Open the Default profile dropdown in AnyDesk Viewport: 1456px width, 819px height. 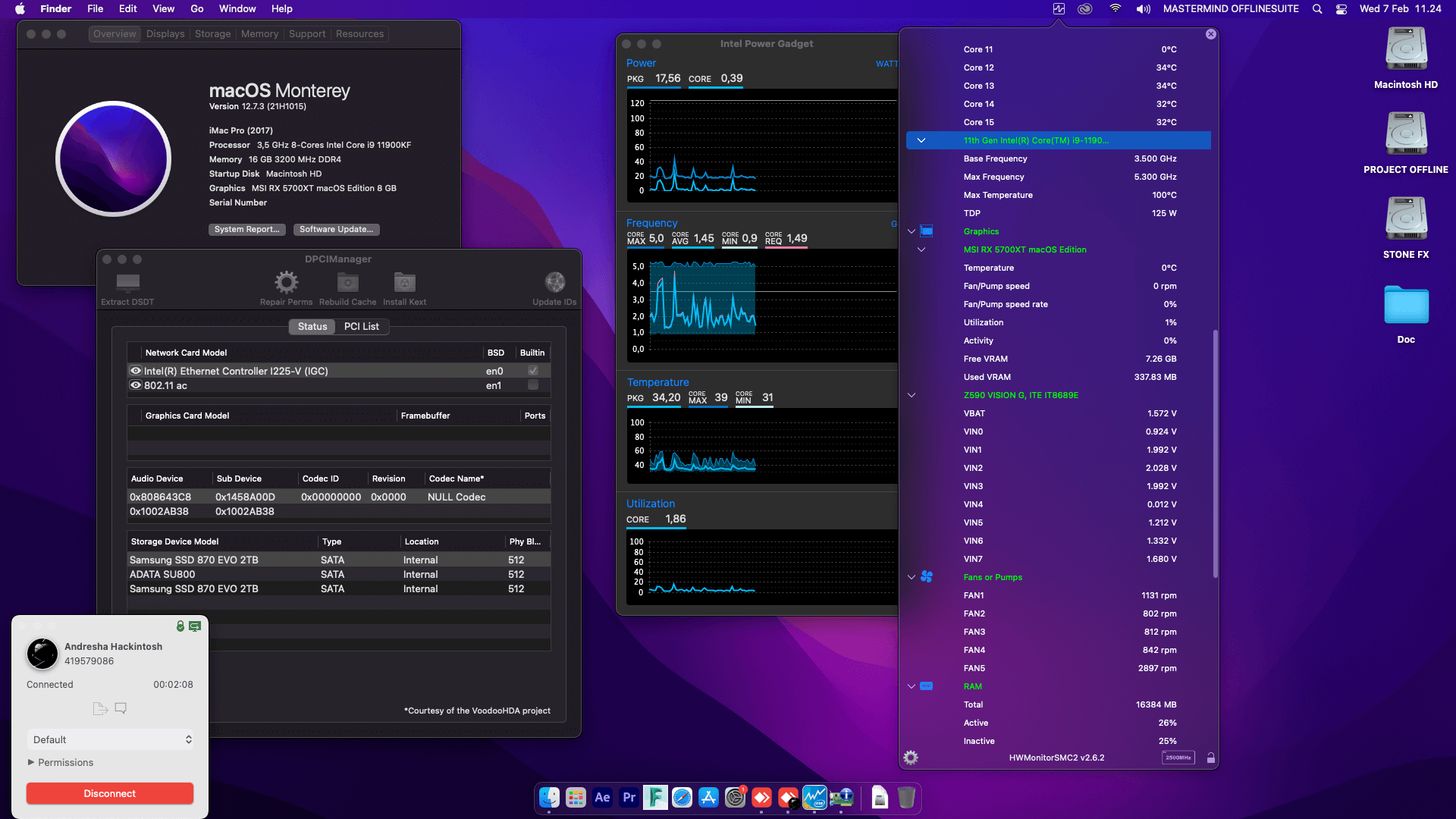[110, 739]
